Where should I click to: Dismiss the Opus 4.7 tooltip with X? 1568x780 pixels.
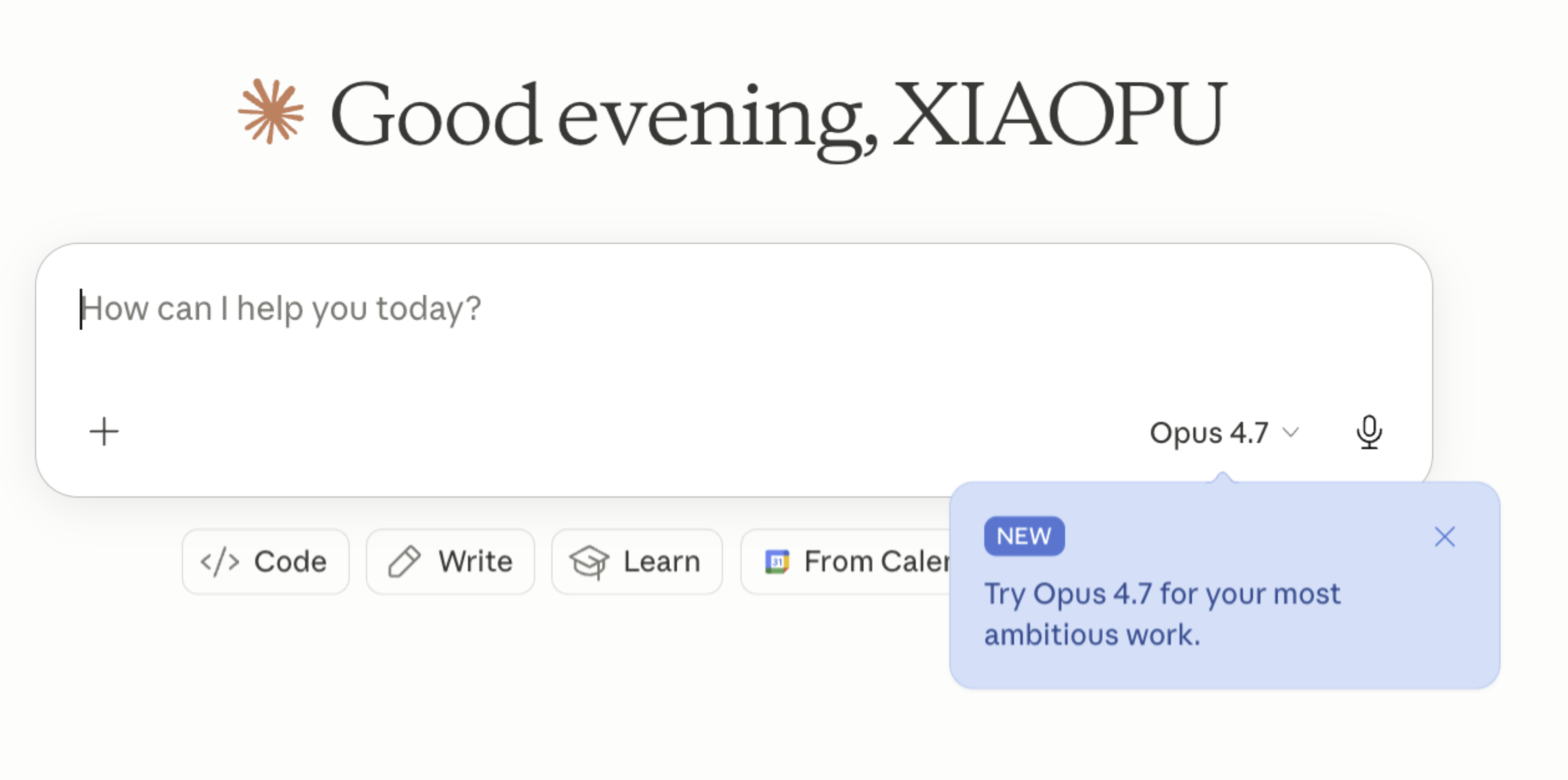[1444, 537]
